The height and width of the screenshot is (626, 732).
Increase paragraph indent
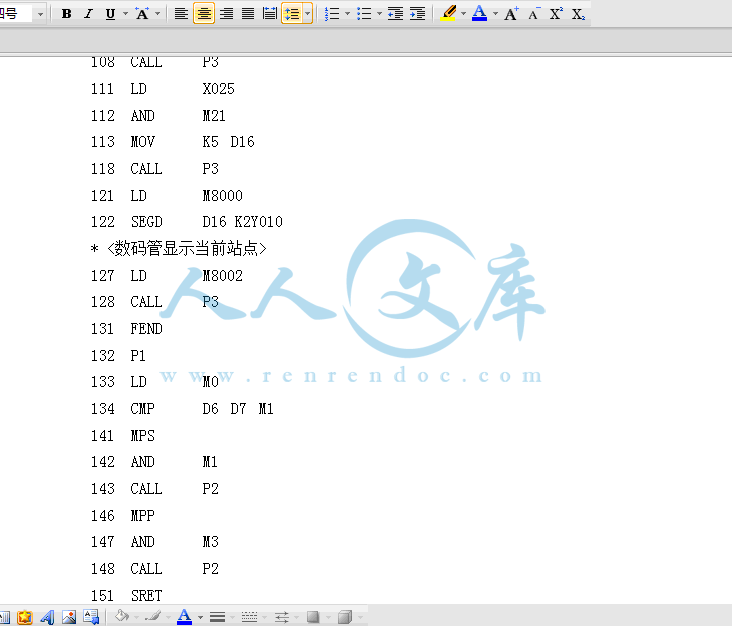click(417, 14)
